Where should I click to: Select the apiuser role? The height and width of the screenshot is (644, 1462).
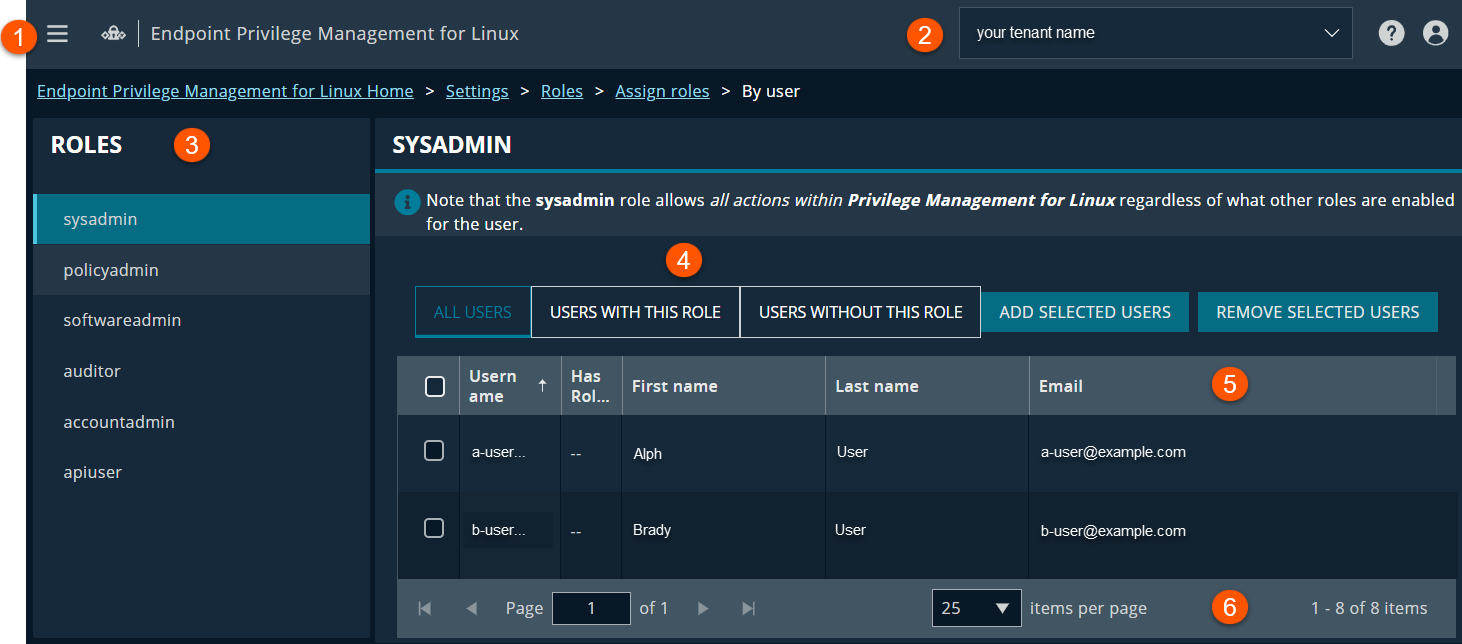tap(202, 472)
